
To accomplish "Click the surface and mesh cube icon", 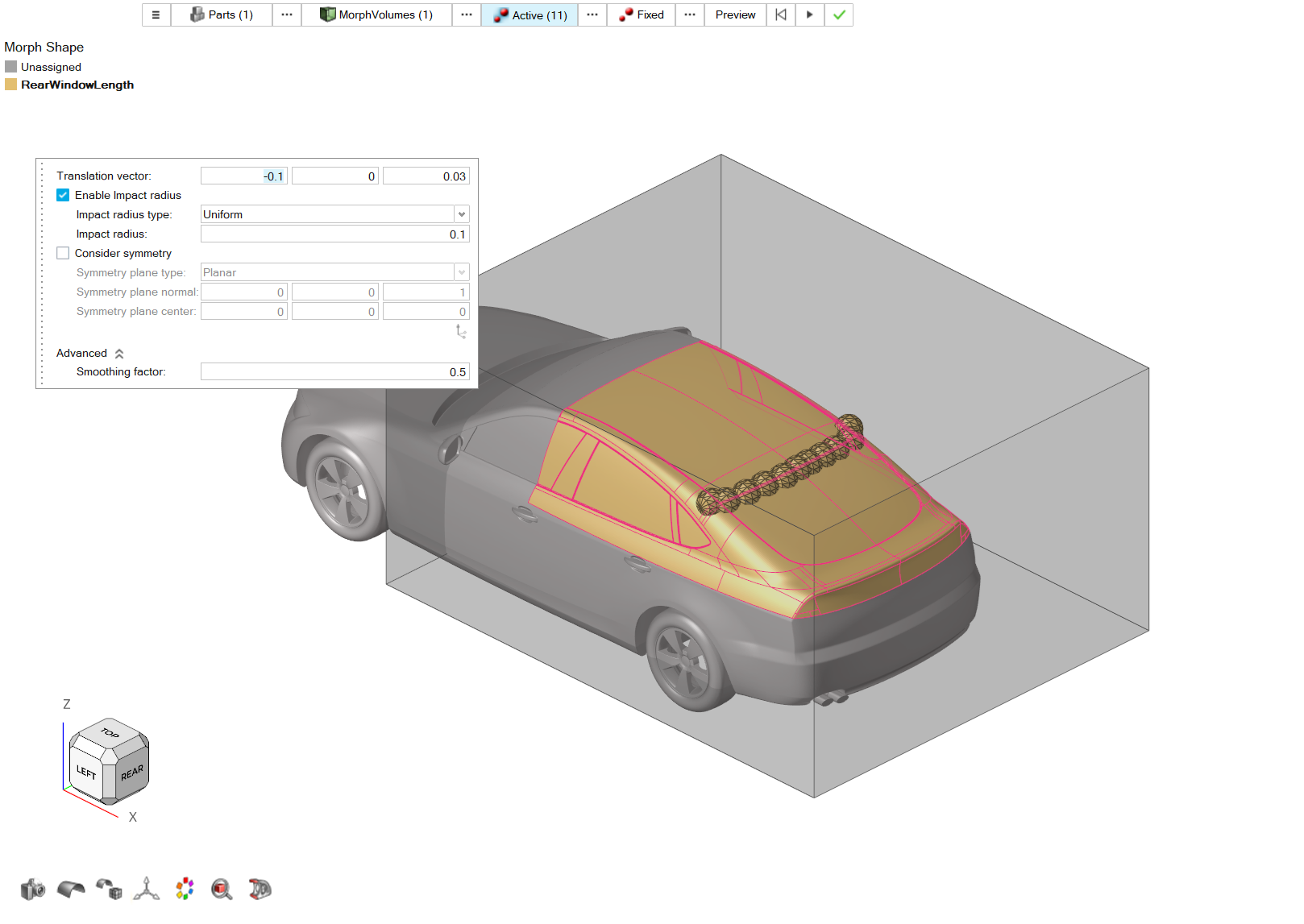I will pyautogui.click(x=109, y=889).
